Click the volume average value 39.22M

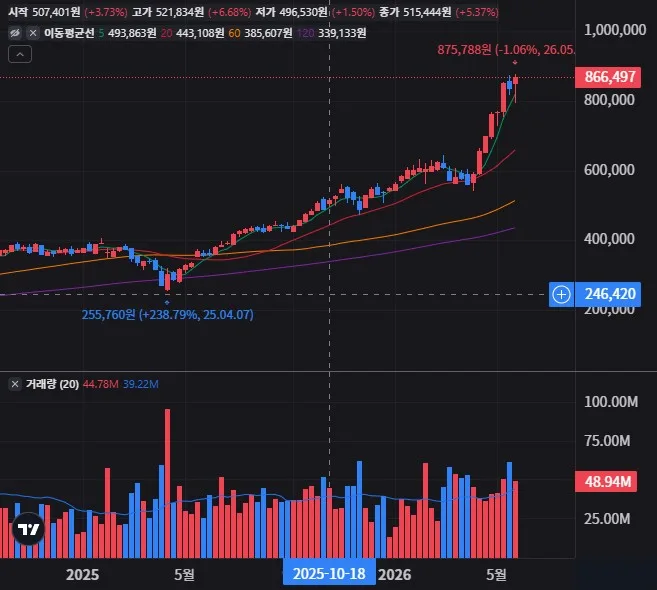(141, 384)
